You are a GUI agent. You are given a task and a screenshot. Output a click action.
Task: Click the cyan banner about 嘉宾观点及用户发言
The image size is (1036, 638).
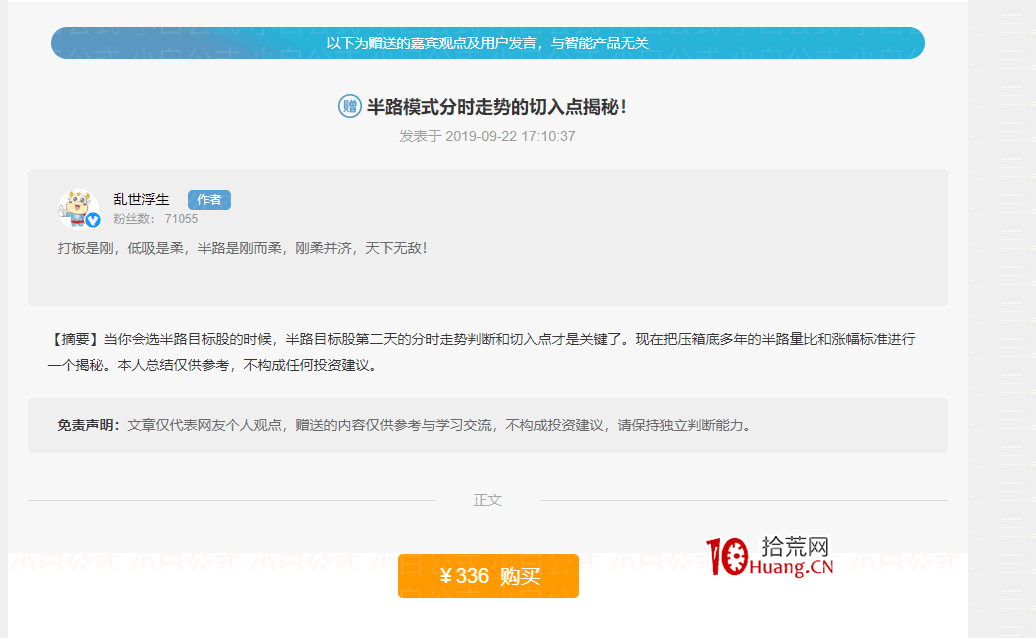487,43
